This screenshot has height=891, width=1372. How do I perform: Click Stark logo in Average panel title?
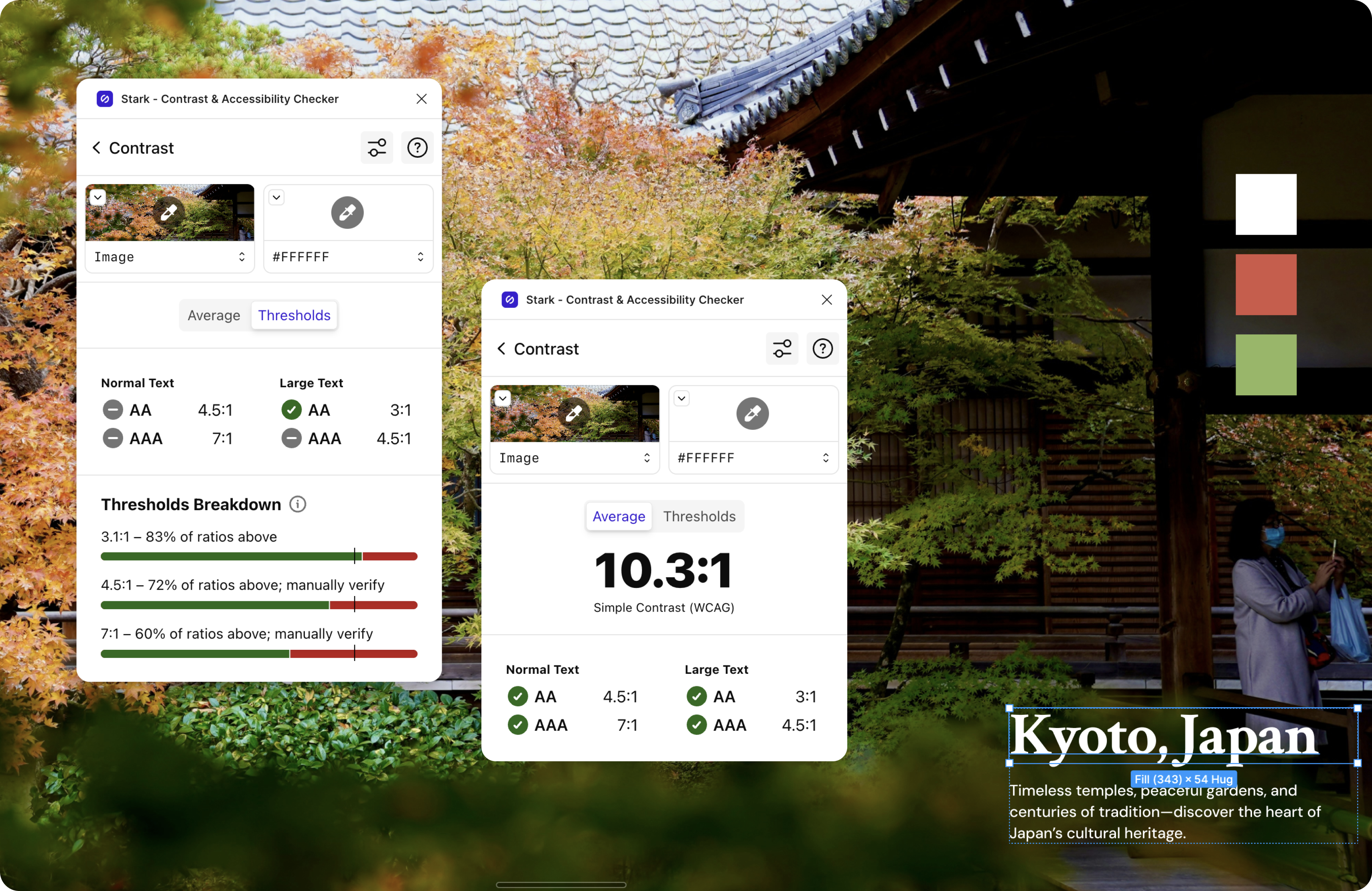click(509, 300)
